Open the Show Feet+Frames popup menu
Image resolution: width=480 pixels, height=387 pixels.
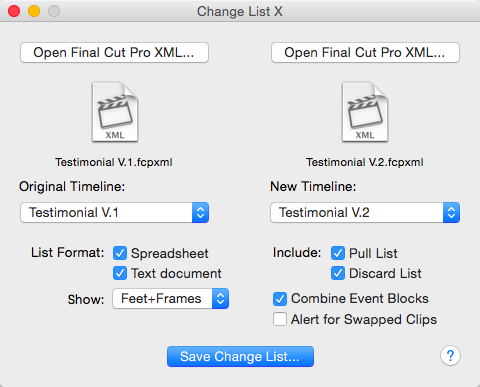(170, 299)
